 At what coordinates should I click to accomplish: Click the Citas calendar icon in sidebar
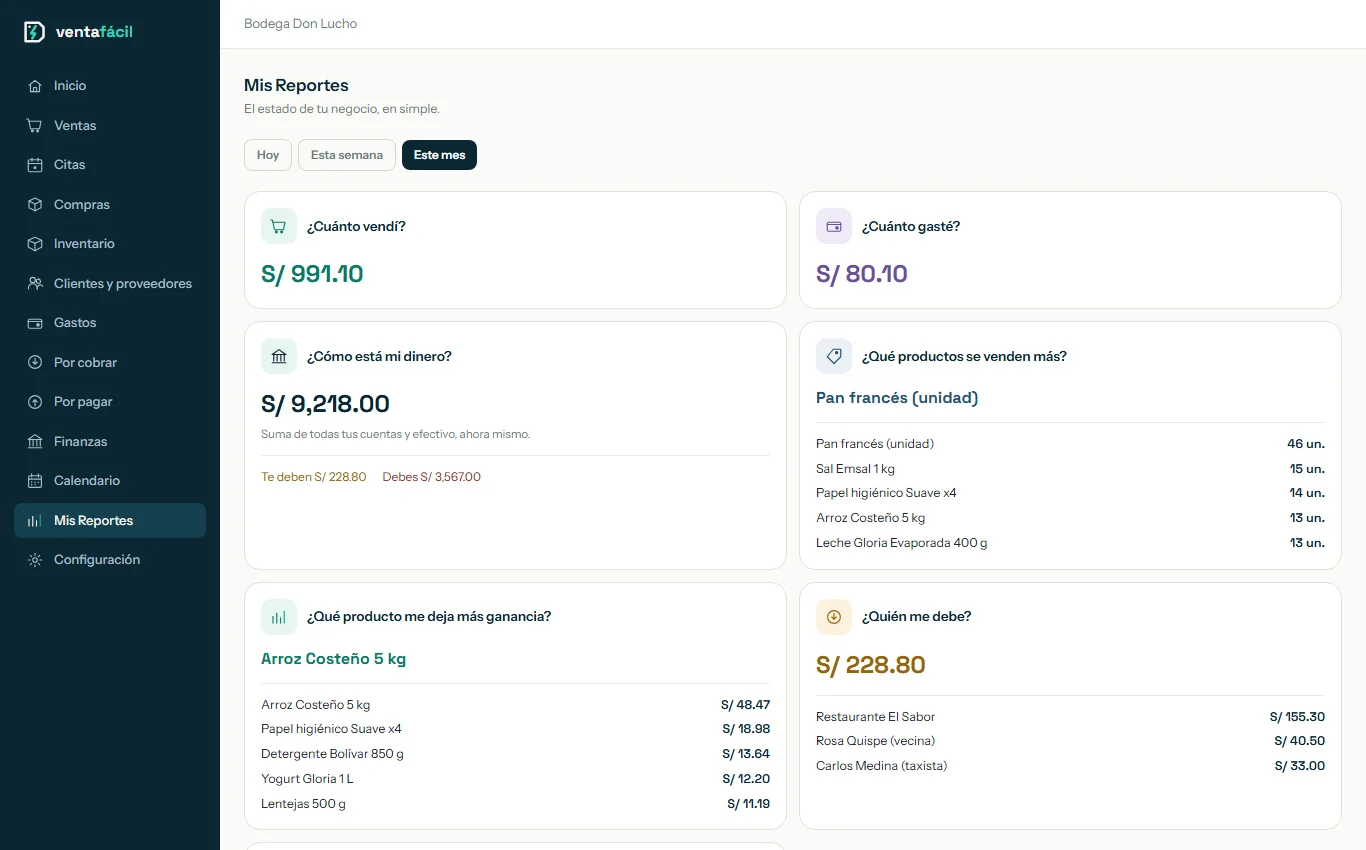pyautogui.click(x=35, y=165)
